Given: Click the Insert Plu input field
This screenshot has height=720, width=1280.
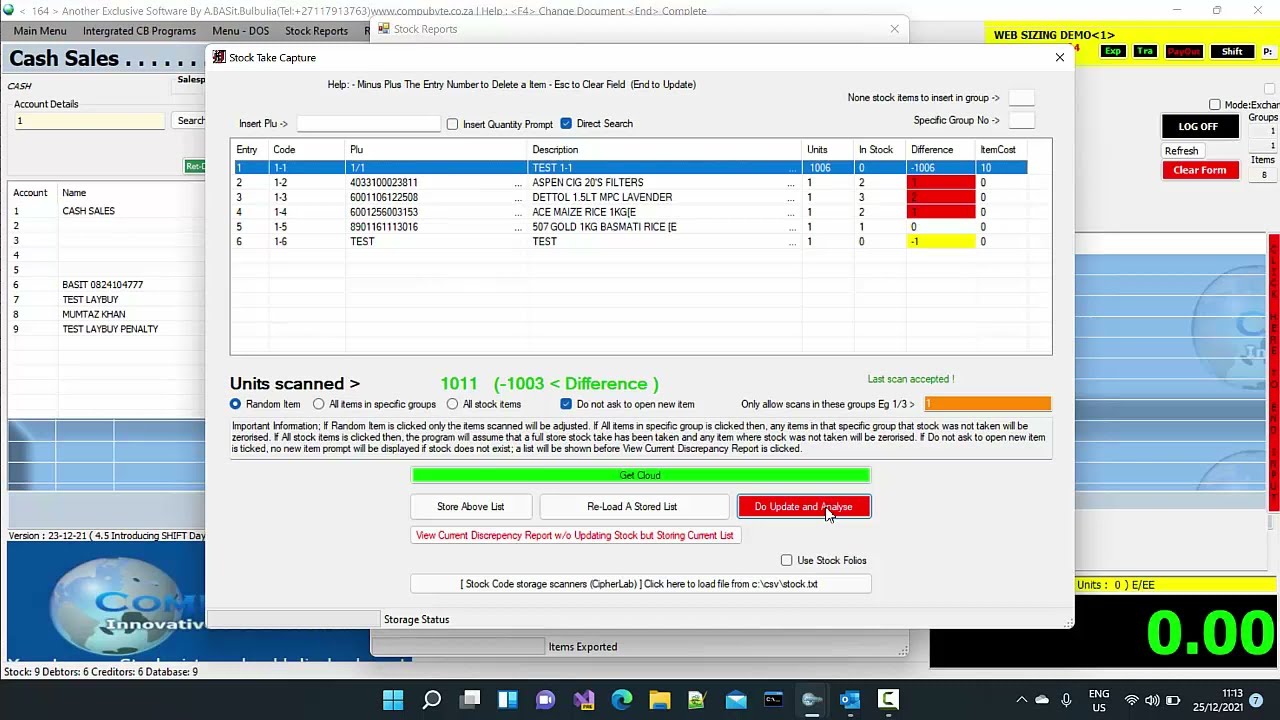Looking at the screenshot, I should click(368, 123).
